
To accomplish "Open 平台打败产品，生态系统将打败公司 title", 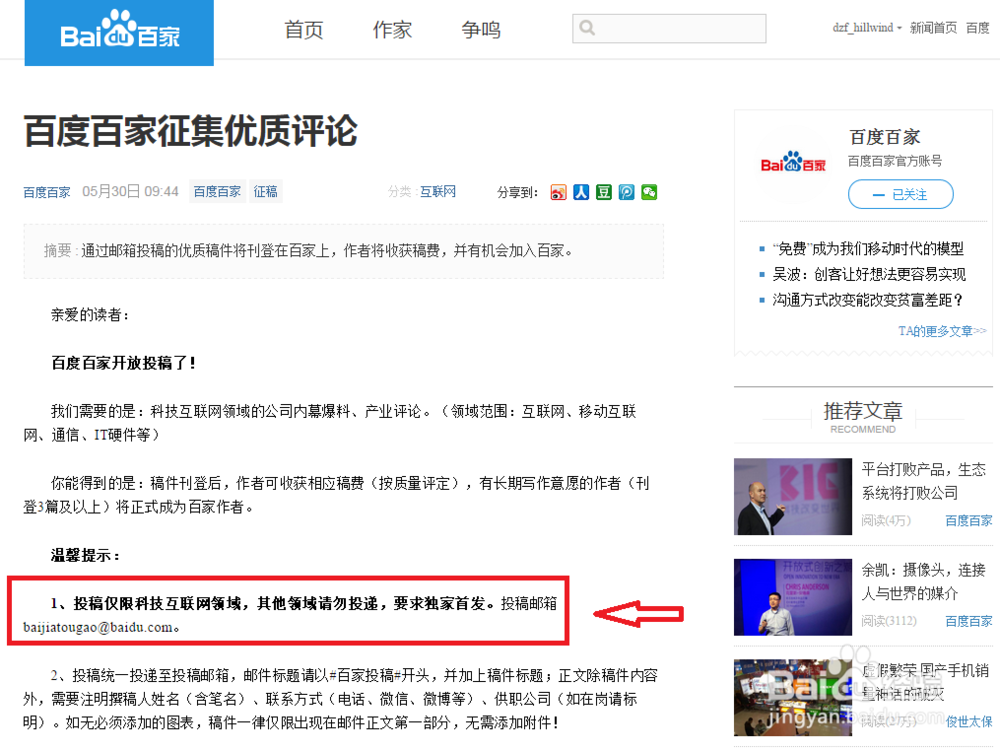I will click(923, 481).
